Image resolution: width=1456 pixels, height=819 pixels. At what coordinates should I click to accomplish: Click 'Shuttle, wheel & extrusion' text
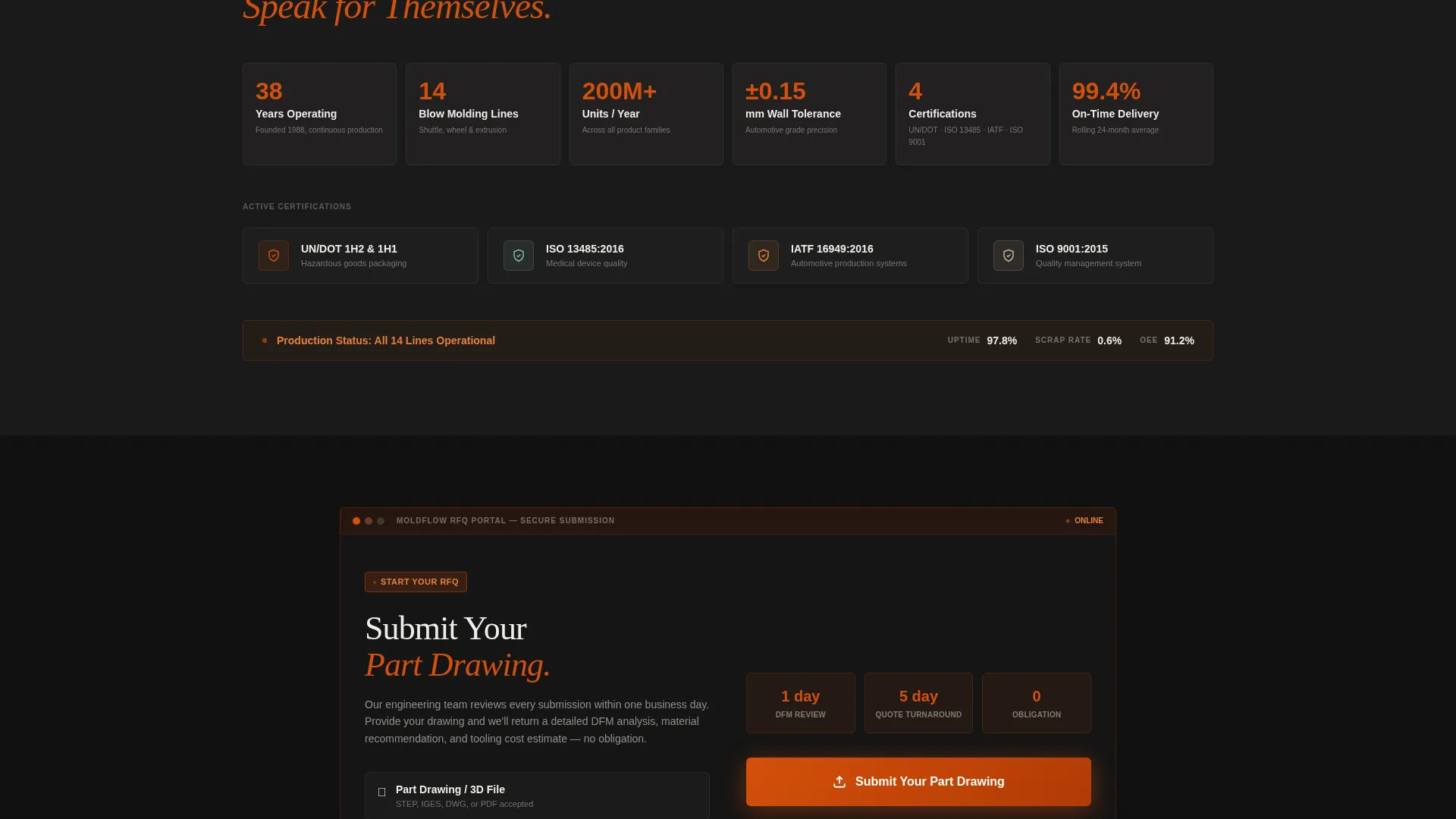[x=463, y=130]
